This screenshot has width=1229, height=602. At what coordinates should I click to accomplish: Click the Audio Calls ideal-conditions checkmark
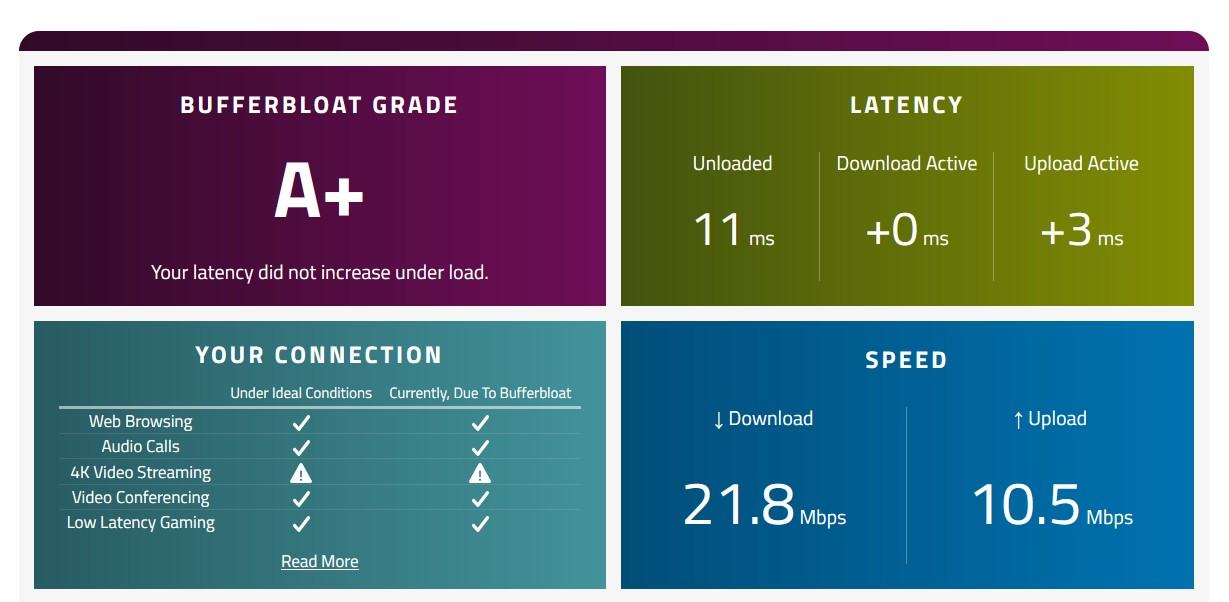click(x=301, y=447)
